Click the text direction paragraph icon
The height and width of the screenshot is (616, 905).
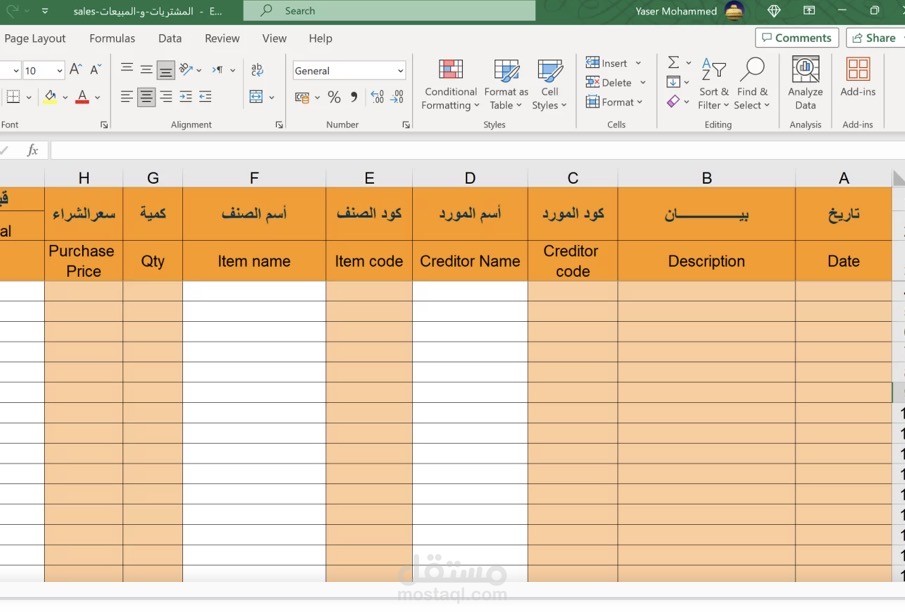[x=218, y=70]
